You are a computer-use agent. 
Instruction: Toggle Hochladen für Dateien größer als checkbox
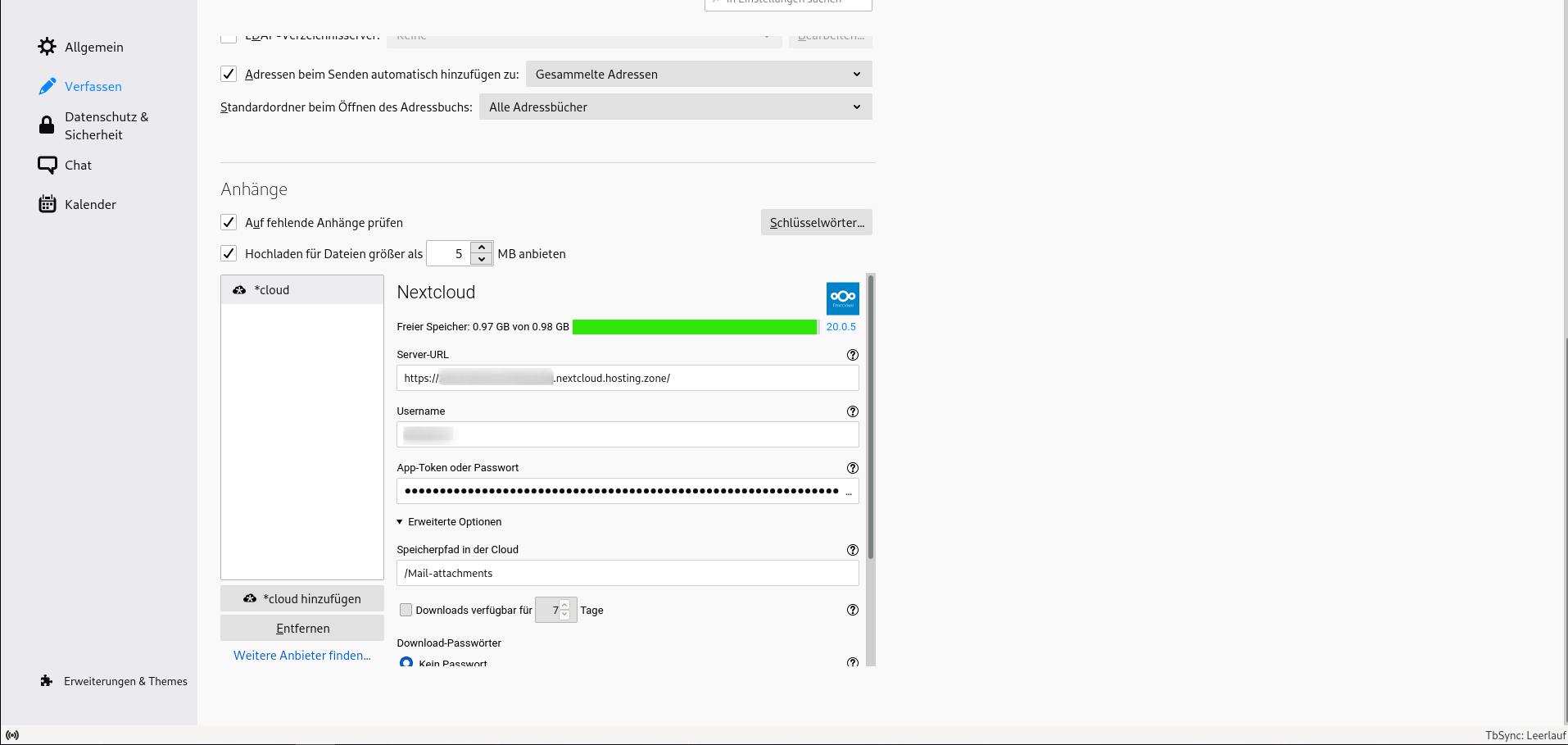[x=229, y=253]
